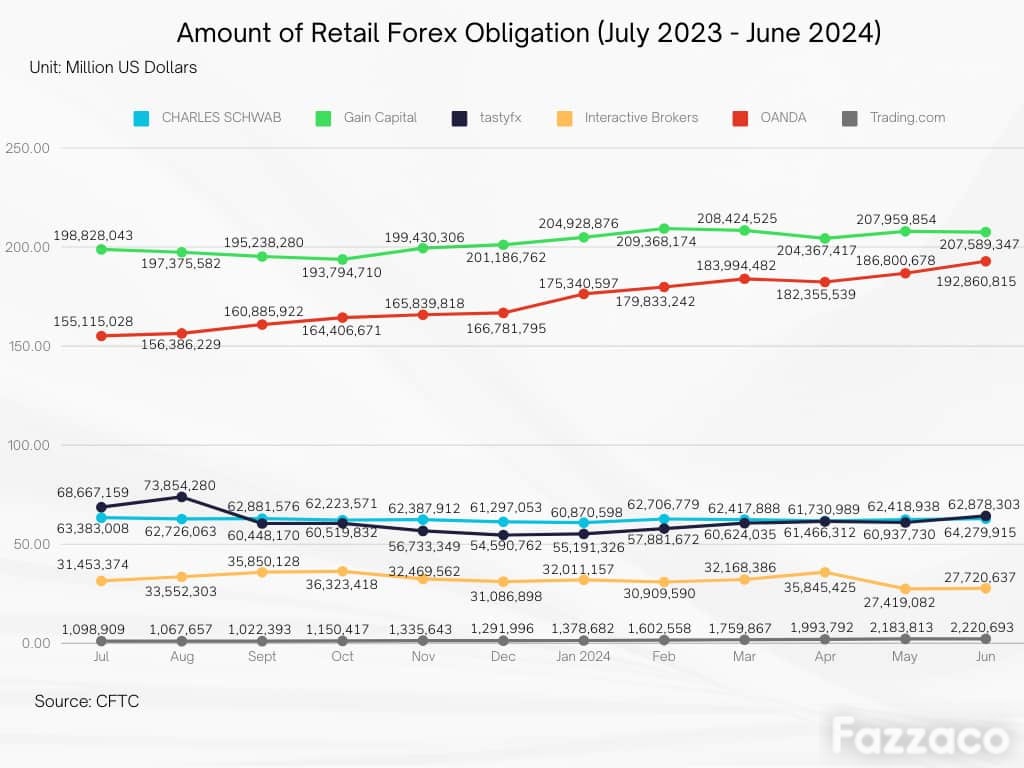Screen dimensions: 1024x768
Task: Click the 207,589,347 data label
Action: tap(979, 244)
